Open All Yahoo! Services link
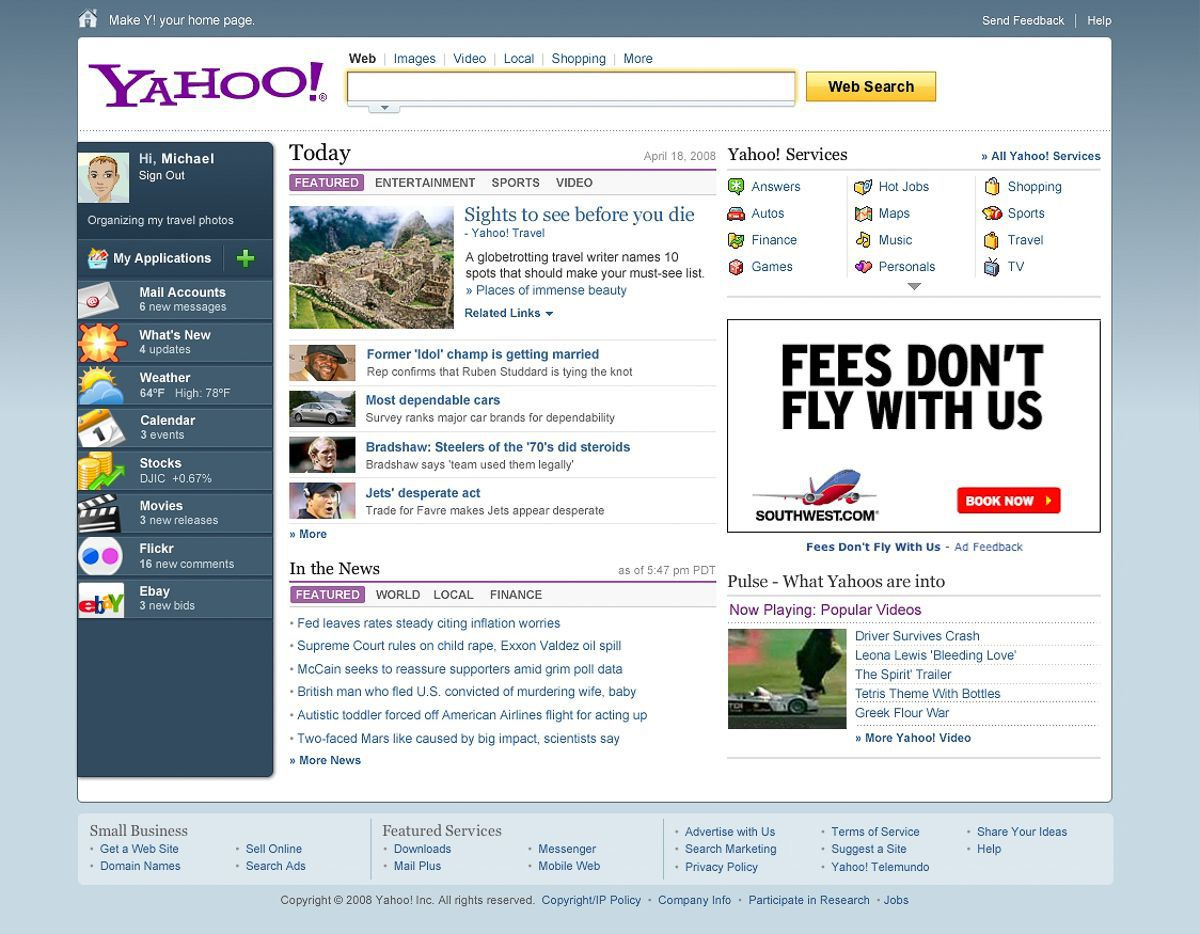The width and height of the screenshot is (1200, 934). click(1041, 156)
